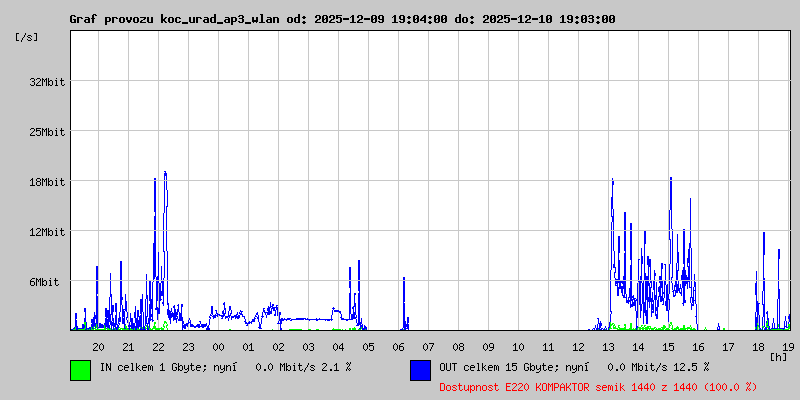Click the red 'Dostupnost E220 KOMPAKTOR' availability text
800x400 pixels.
click(x=598, y=388)
